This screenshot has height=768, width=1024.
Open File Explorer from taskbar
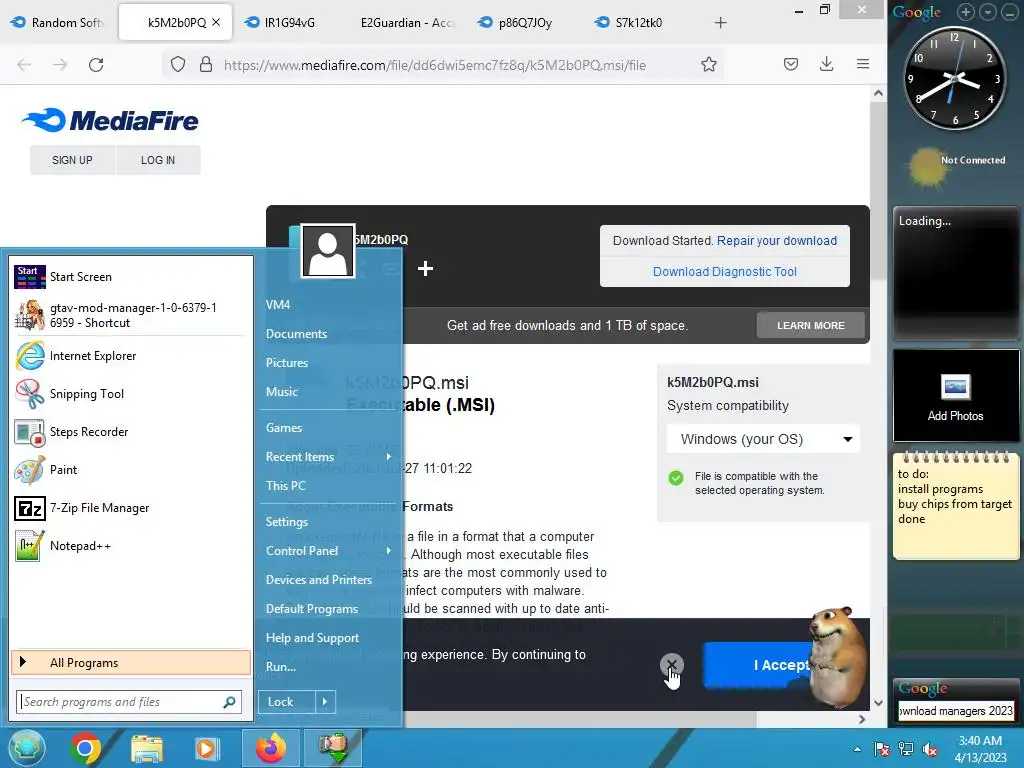[x=147, y=748]
